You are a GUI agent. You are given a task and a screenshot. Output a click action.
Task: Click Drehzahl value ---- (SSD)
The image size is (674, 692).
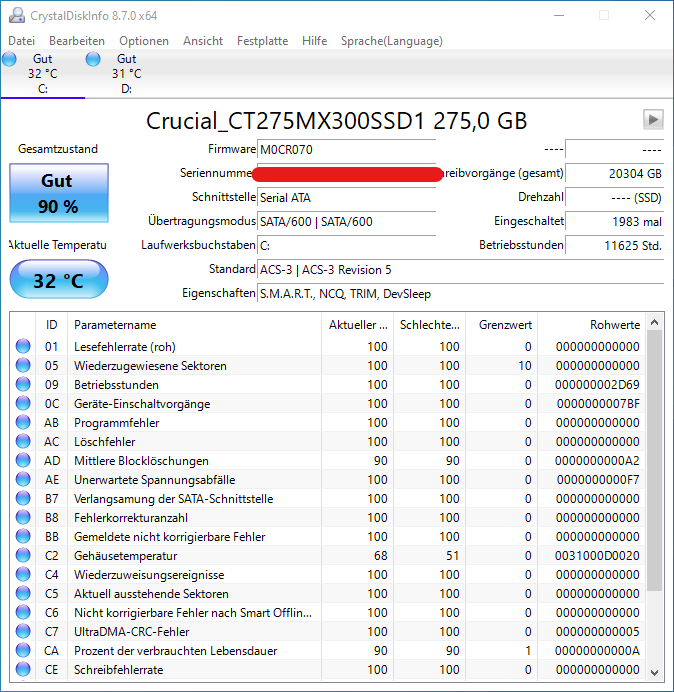click(614, 197)
